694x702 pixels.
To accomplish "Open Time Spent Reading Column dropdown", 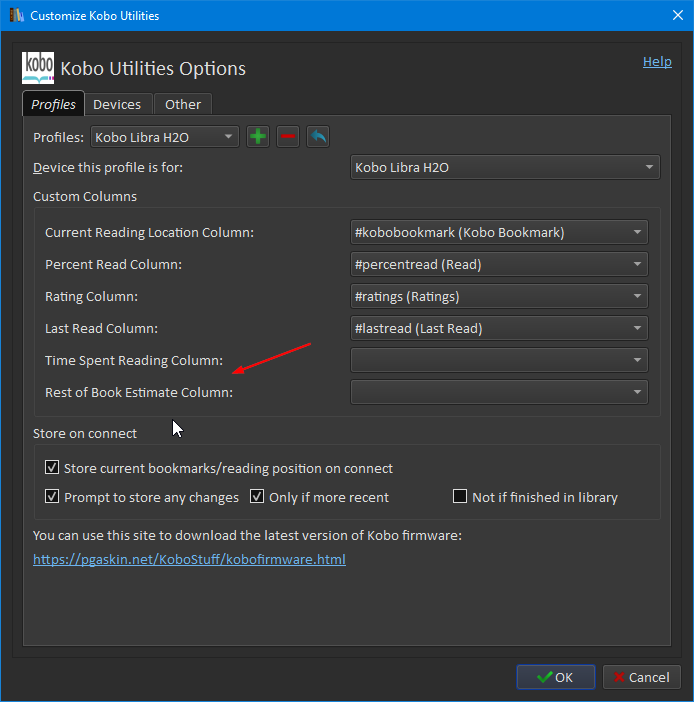I will tap(499, 360).
